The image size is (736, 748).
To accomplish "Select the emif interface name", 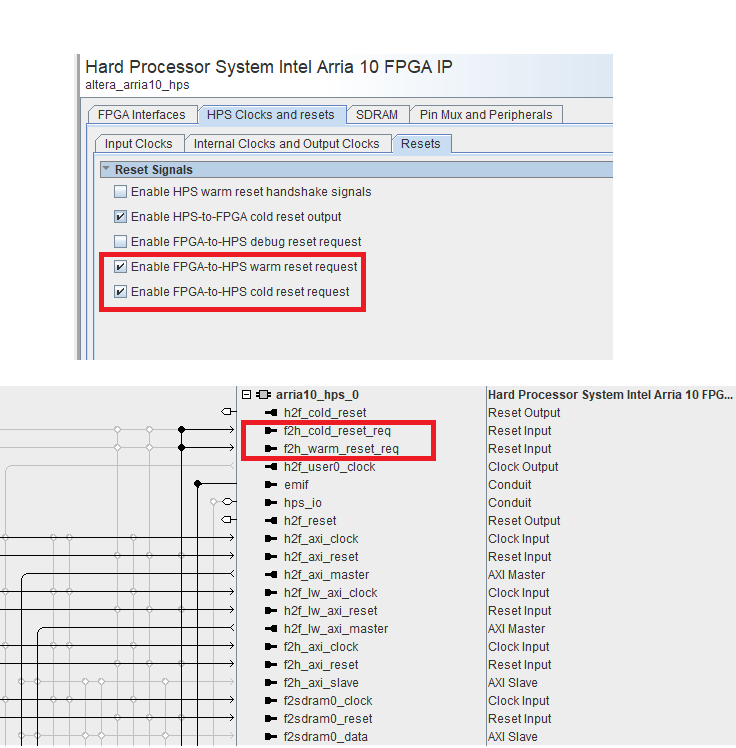I will (296, 485).
